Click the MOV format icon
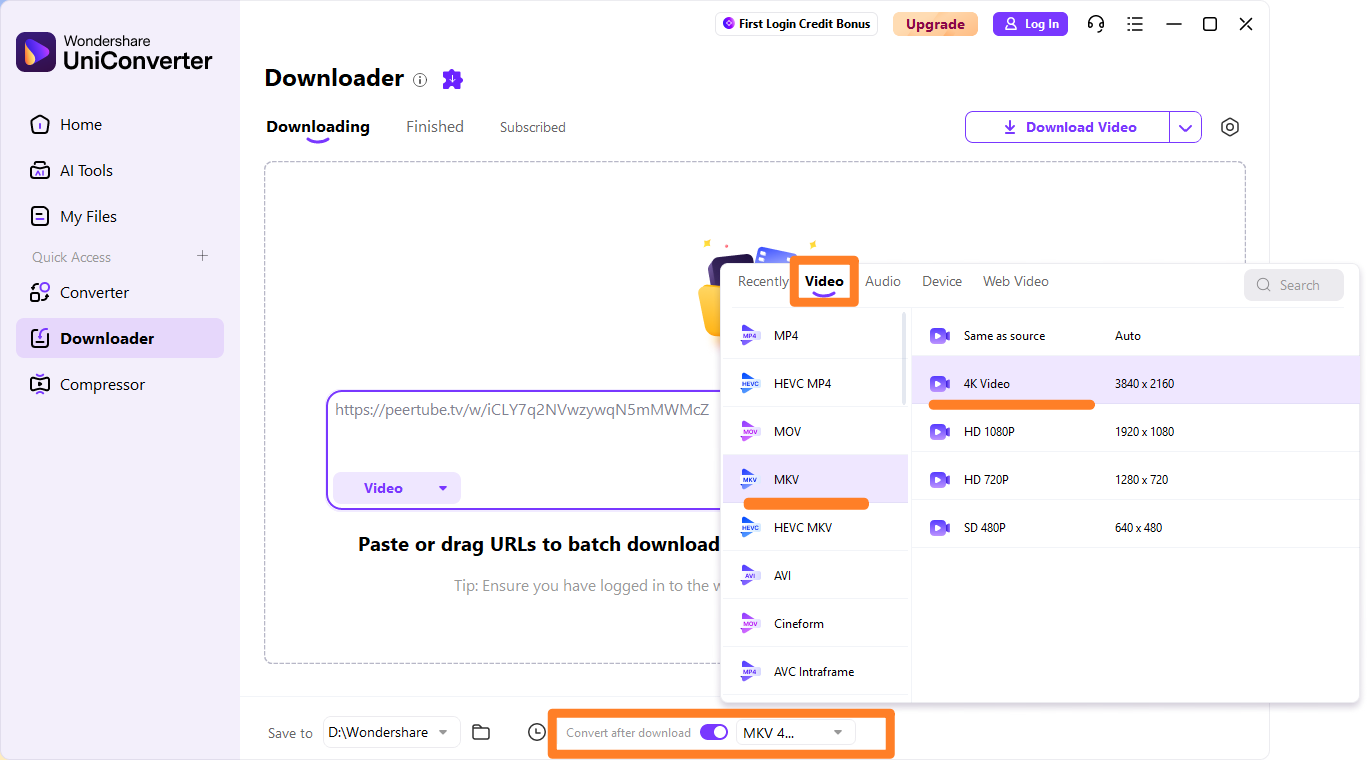The width and height of the screenshot is (1367, 760). (x=750, y=432)
